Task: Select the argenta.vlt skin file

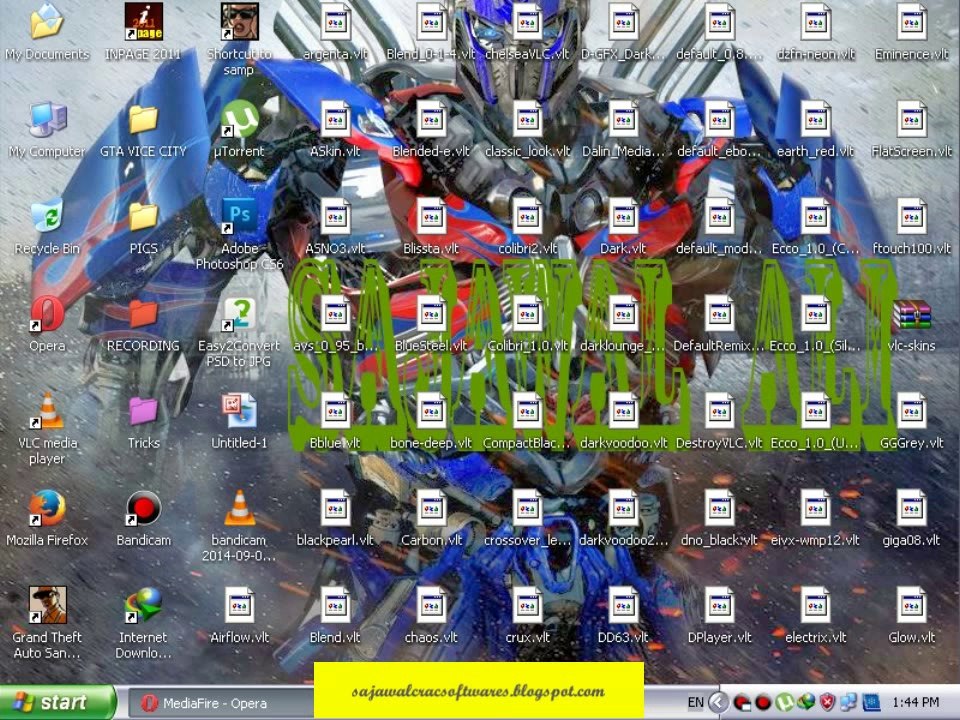Action: click(336, 22)
